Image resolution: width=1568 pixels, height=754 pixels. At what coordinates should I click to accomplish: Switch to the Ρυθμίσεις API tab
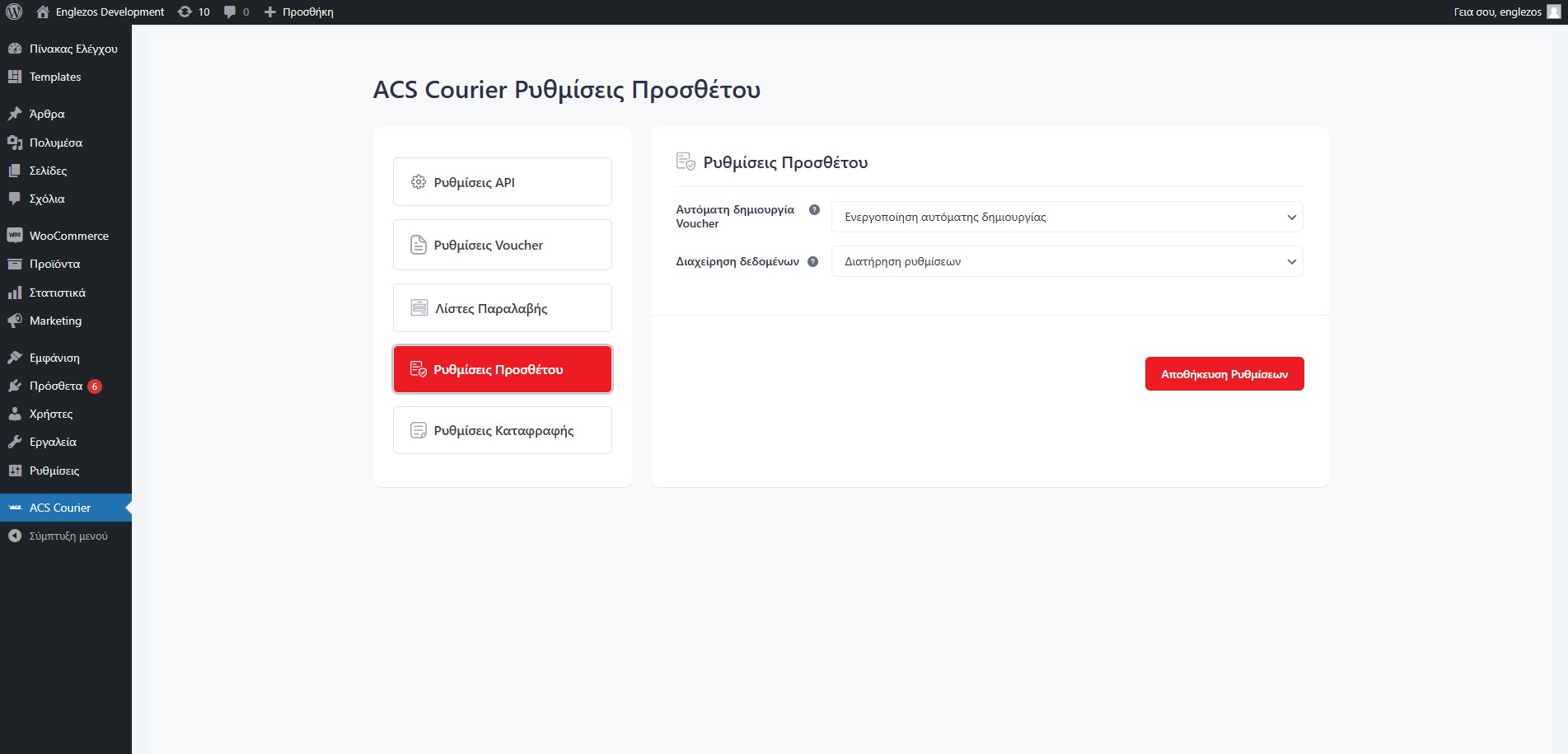503,182
